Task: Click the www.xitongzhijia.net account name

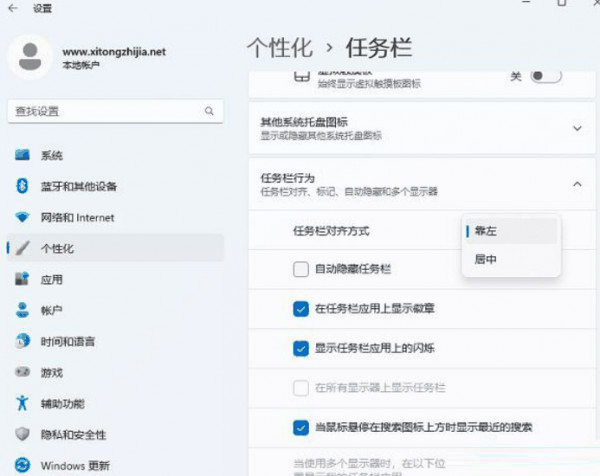Action: pos(114,52)
